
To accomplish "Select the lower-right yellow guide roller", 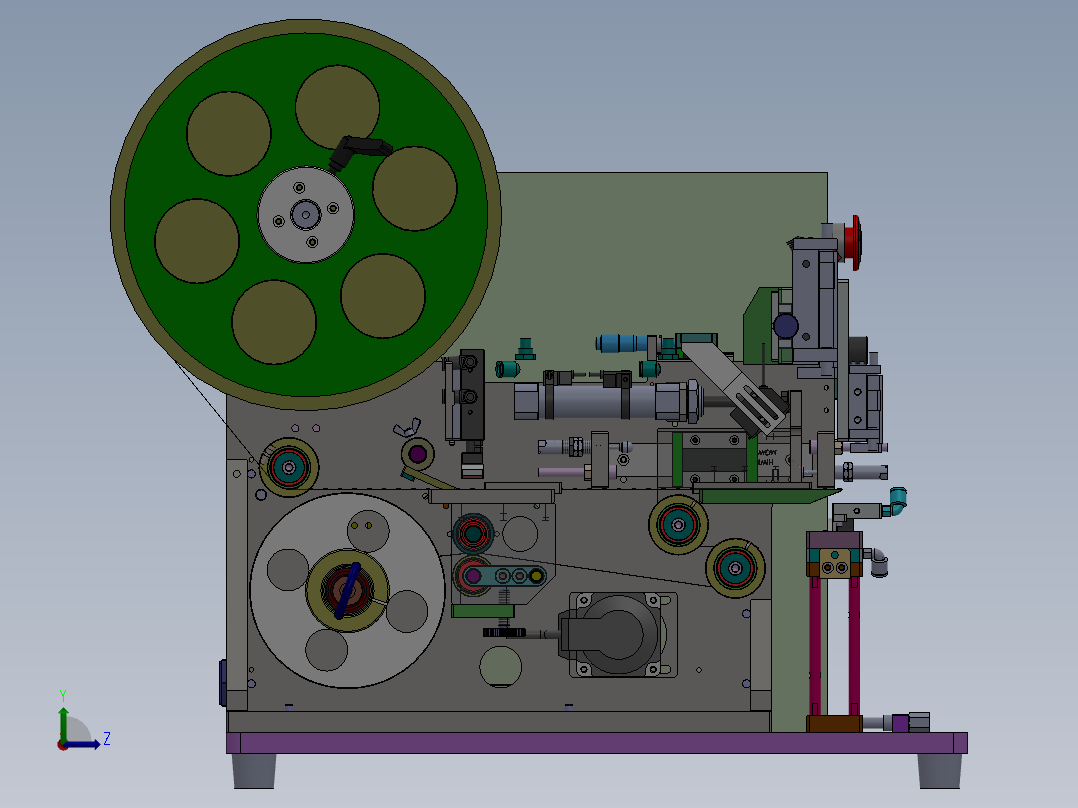I will click(x=735, y=568).
